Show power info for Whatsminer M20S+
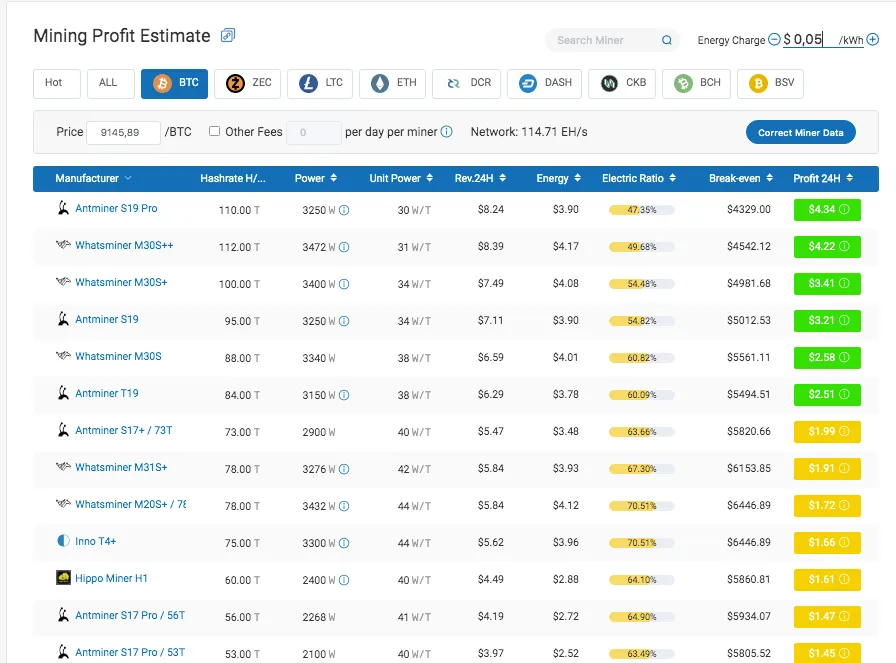Image resolution: width=896 pixels, height=663 pixels. [344, 506]
